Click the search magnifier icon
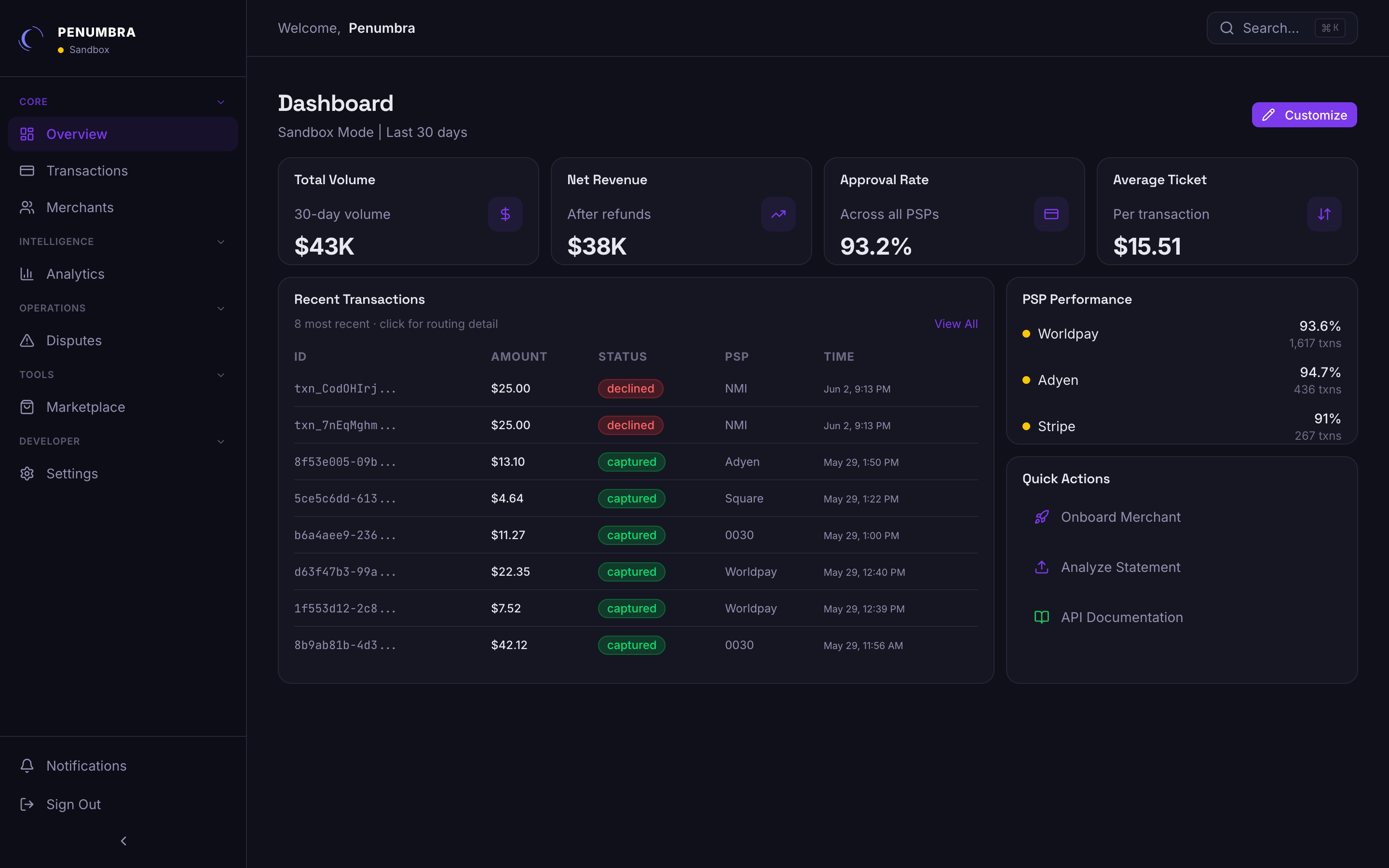 (x=1226, y=28)
